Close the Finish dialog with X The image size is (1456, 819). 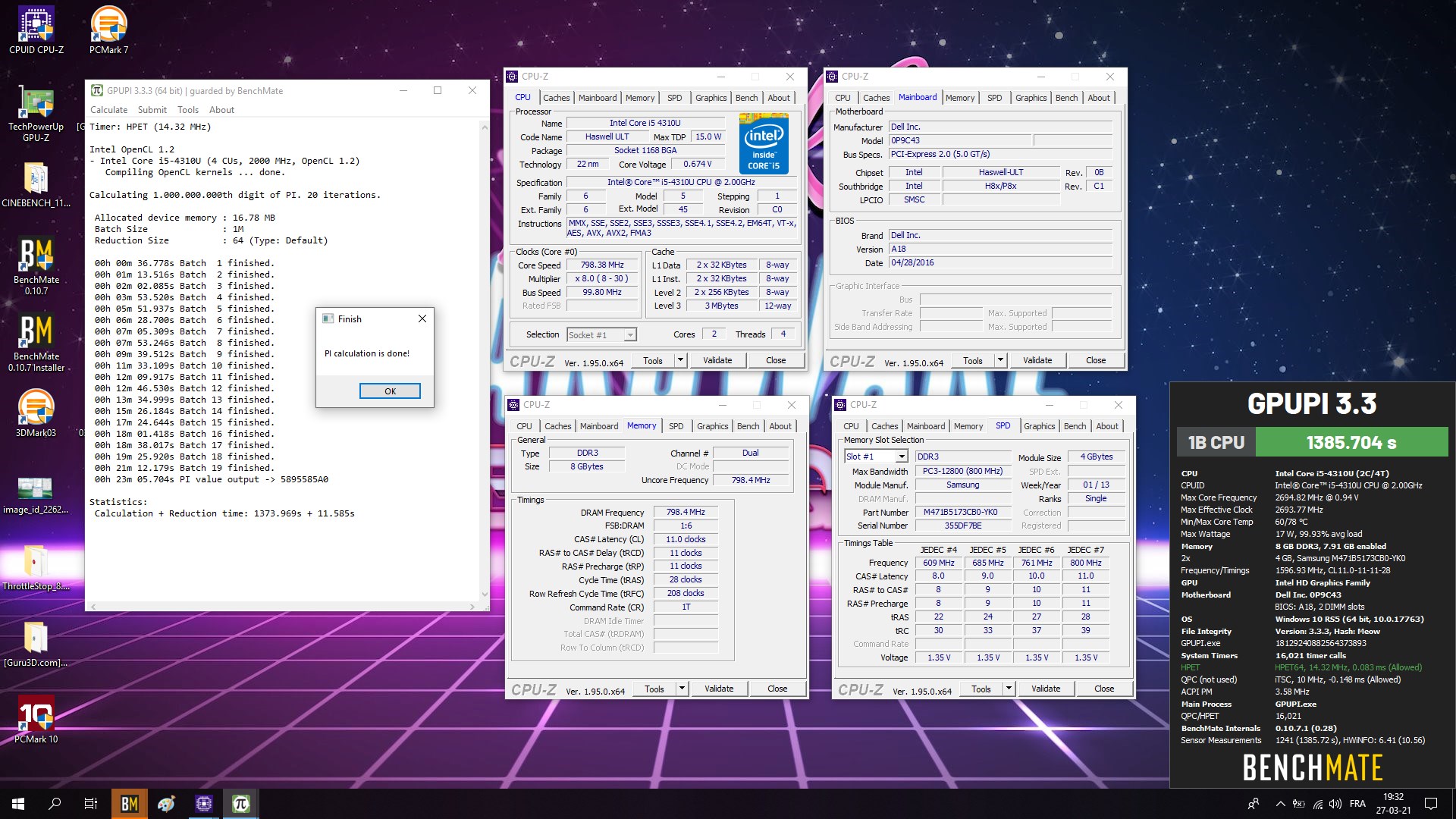point(422,318)
